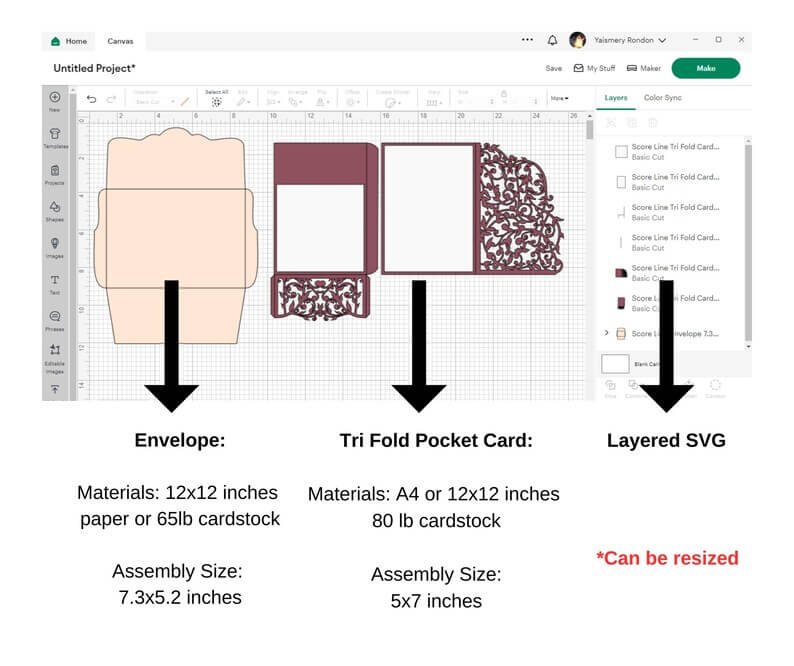794x666 pixels.
Task: Switch to the Color Sync tab
Action: (x=662, y=98)
